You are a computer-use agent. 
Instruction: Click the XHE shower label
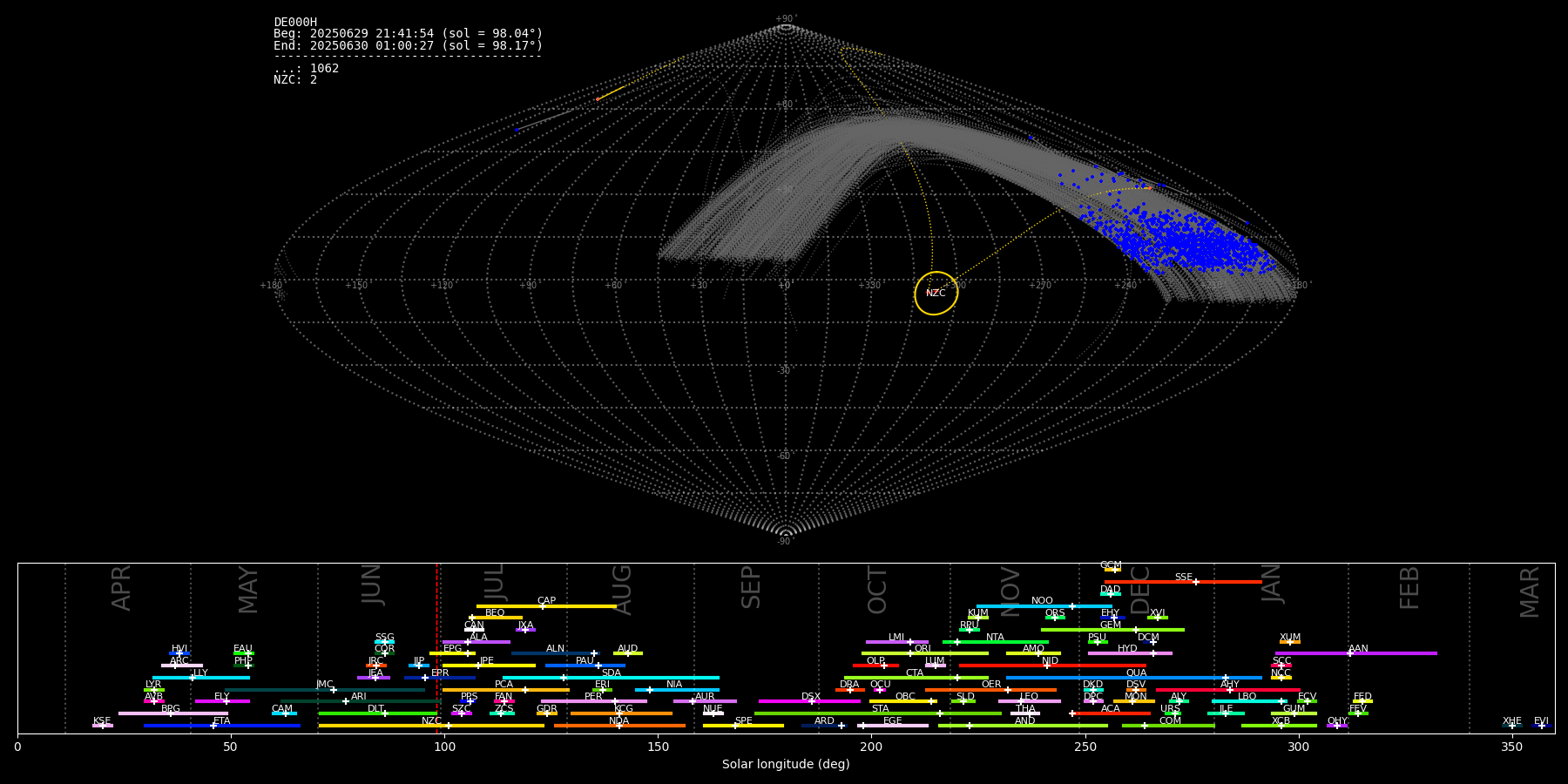pyautogui.click(x=1512, y=720)
